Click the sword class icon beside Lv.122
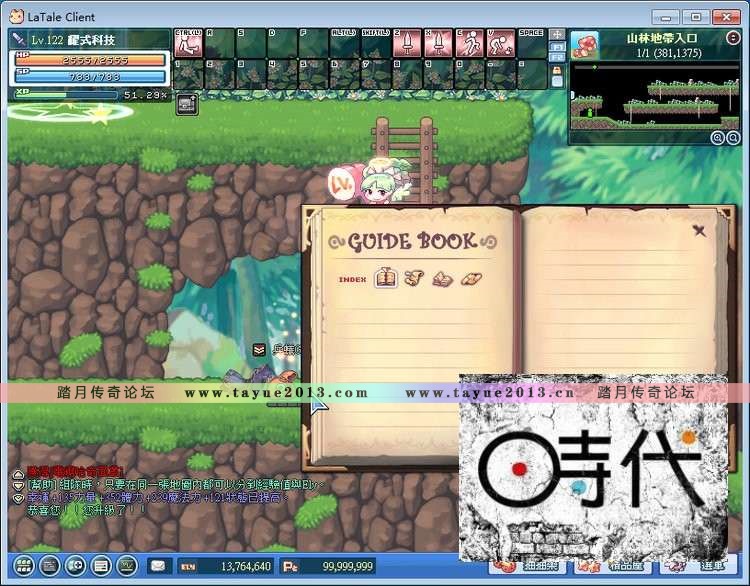The width and height of the screenshot is (750, 586). coord(19,39)
